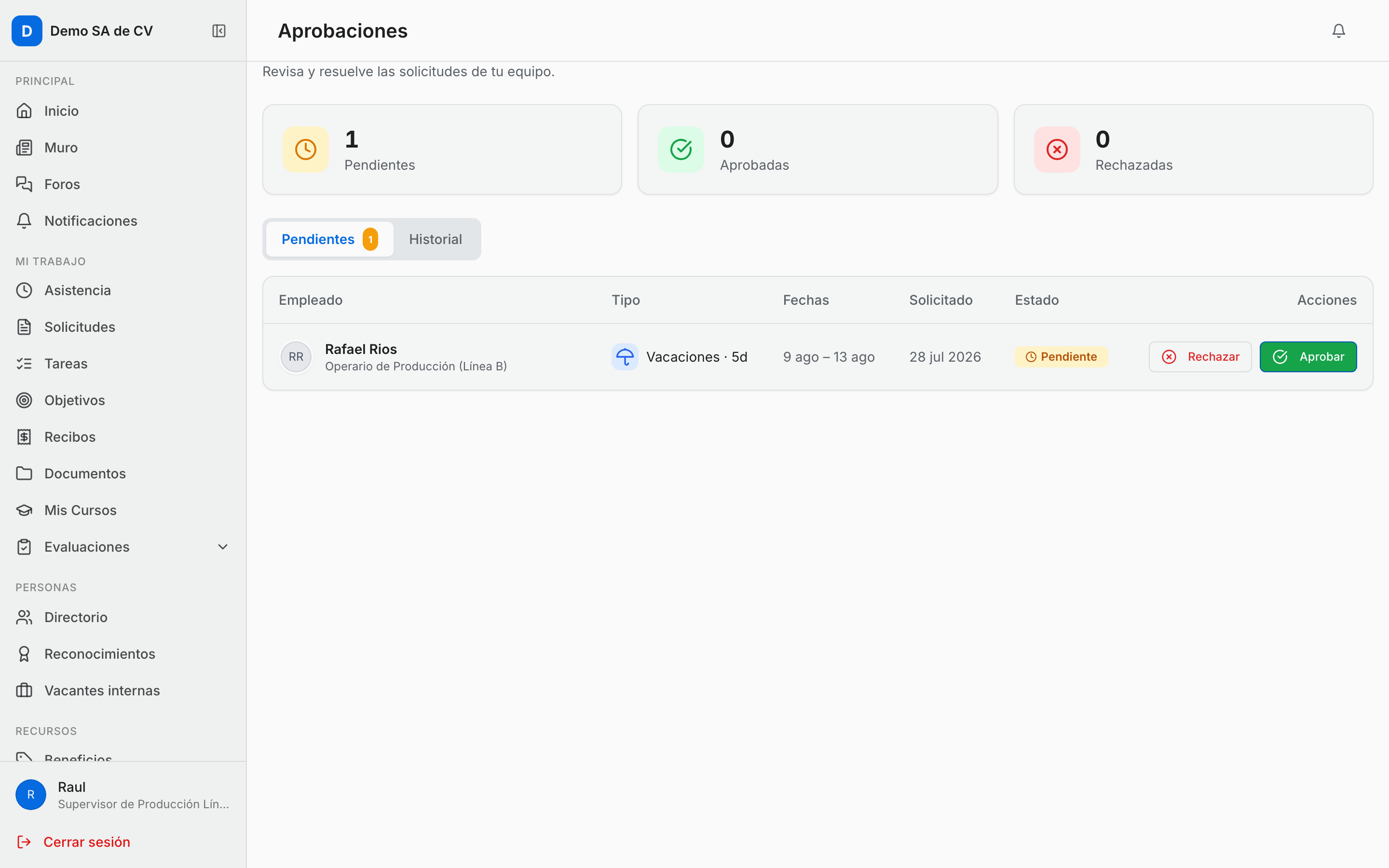This screenshot has width=1389, height=868.
Task: Click the Demo SA de CV logo
Action: 27,31
